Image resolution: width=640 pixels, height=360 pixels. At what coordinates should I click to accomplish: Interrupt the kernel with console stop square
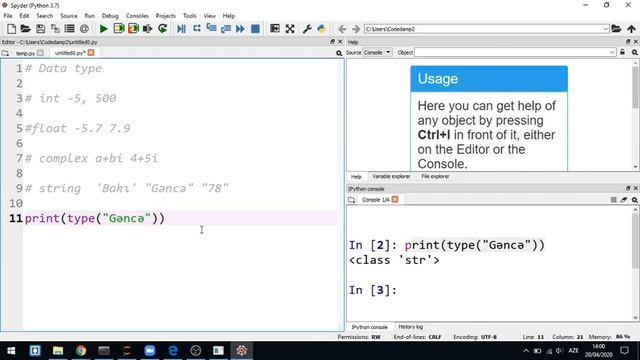point(613,200)
